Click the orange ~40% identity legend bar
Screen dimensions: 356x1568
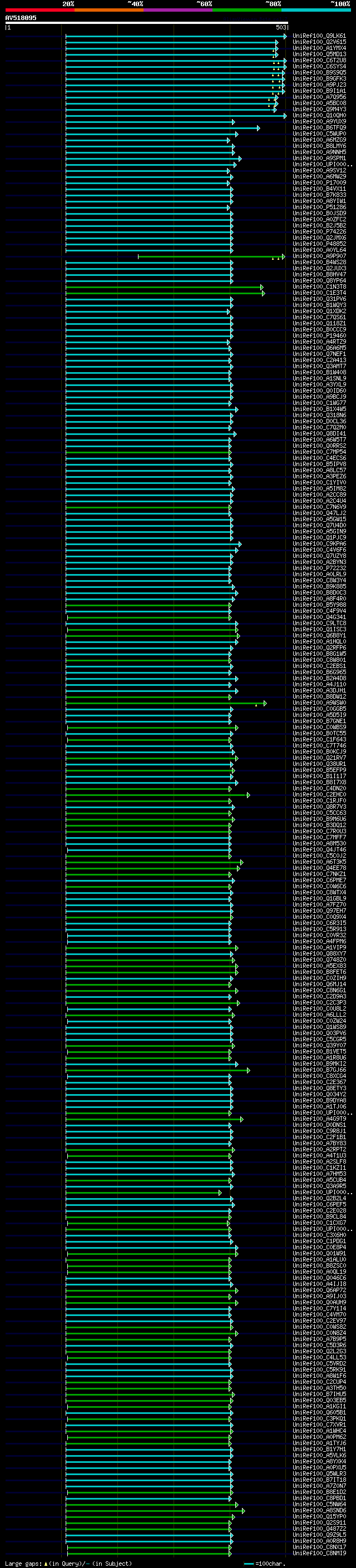[x=109, y=10]
